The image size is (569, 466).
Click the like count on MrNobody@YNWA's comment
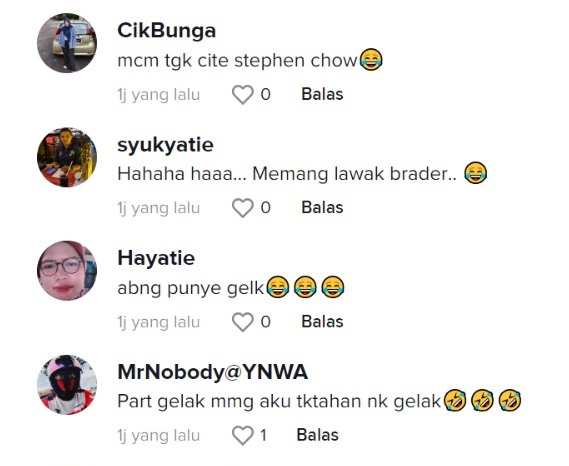[263, 436]
